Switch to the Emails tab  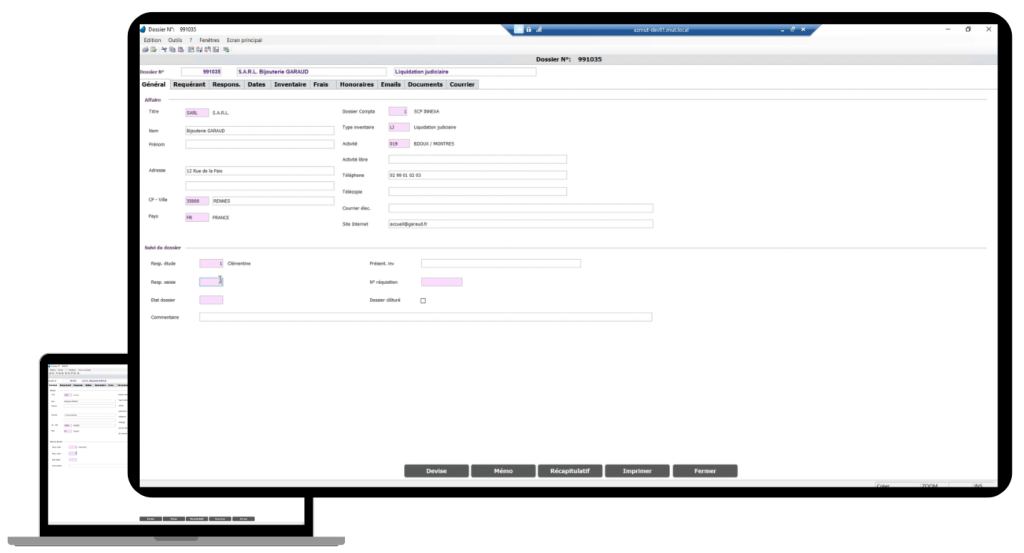tap(391, 84)
